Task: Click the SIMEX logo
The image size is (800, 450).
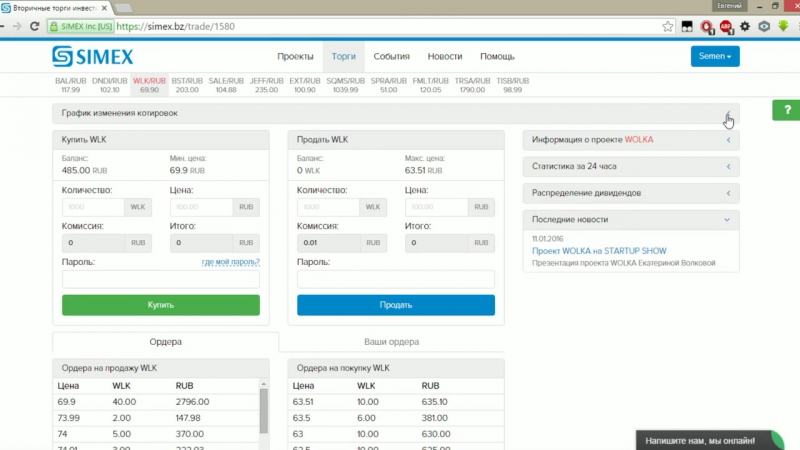Action: pos(92,56)
